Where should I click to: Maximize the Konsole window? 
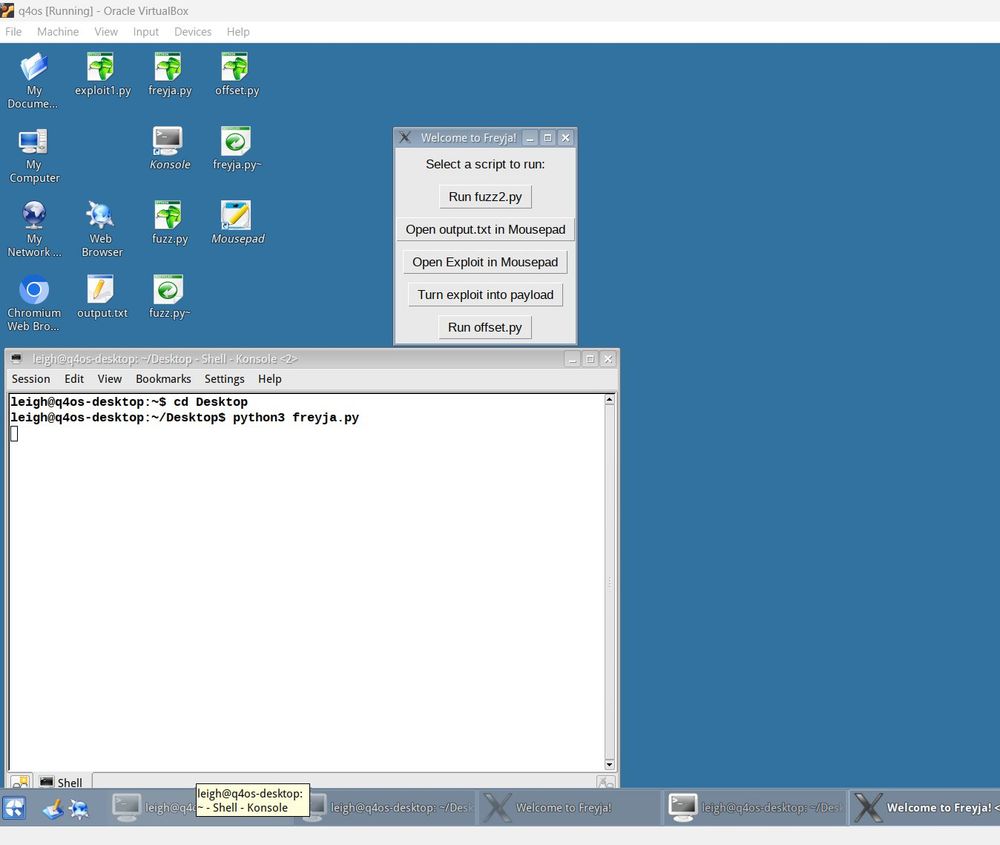[590, 359]
